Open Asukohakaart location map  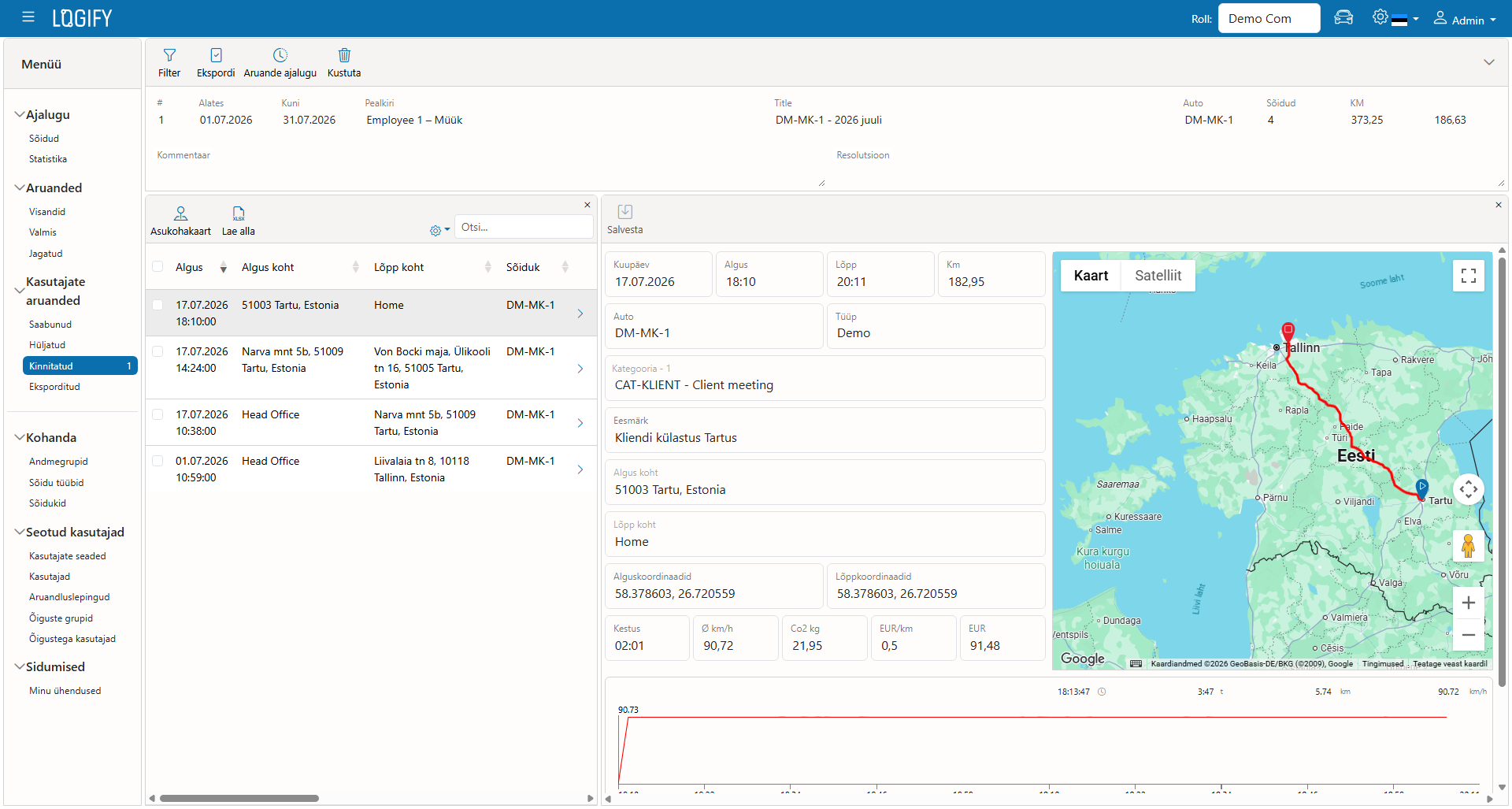(x=180, y=221)
